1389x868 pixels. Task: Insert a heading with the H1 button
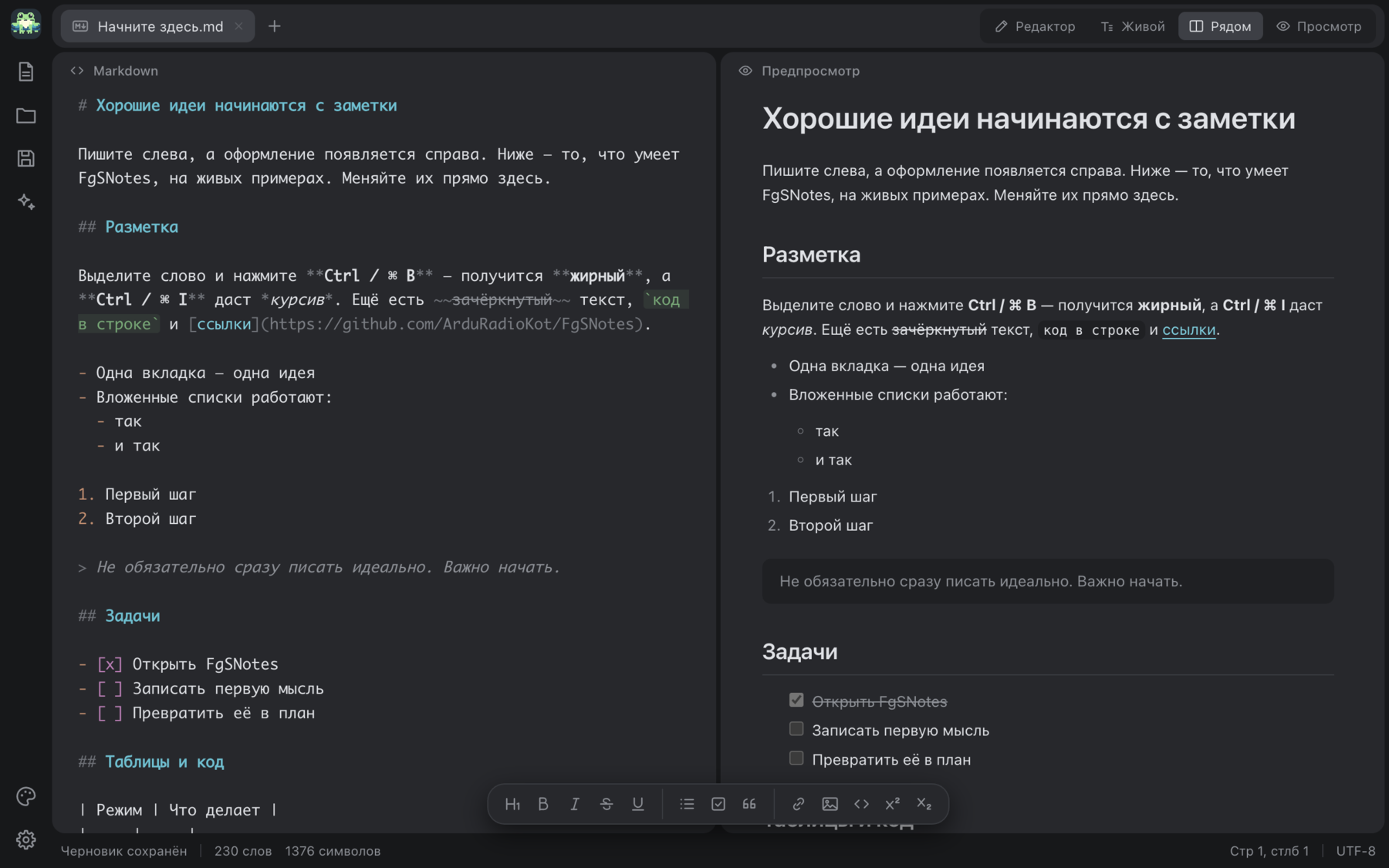(x=512, y=804)
